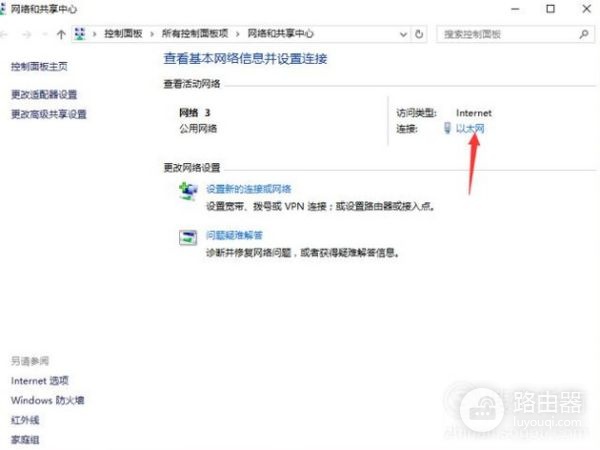Click the set up new connection icon
The image size is (600, 450).
pos(188,191)
